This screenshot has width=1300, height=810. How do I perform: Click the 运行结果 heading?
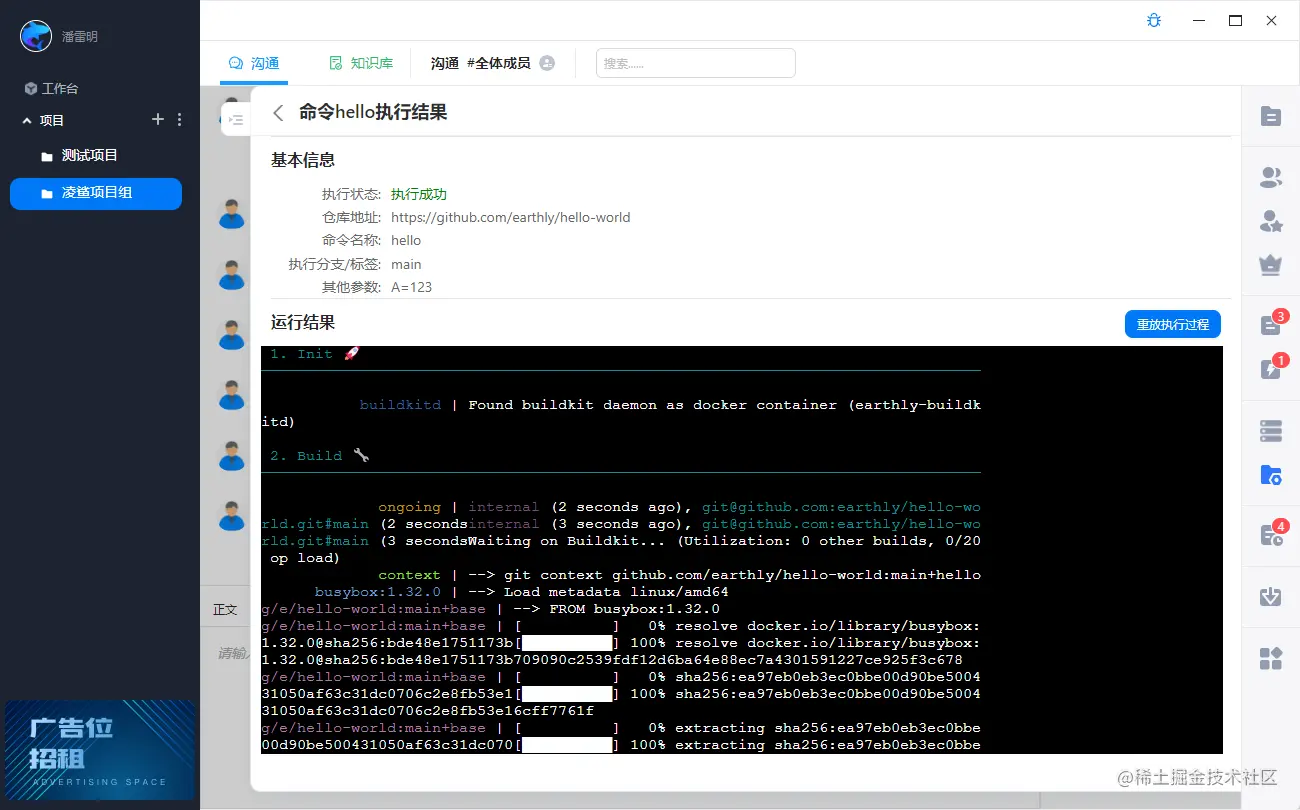click(303, 323)
